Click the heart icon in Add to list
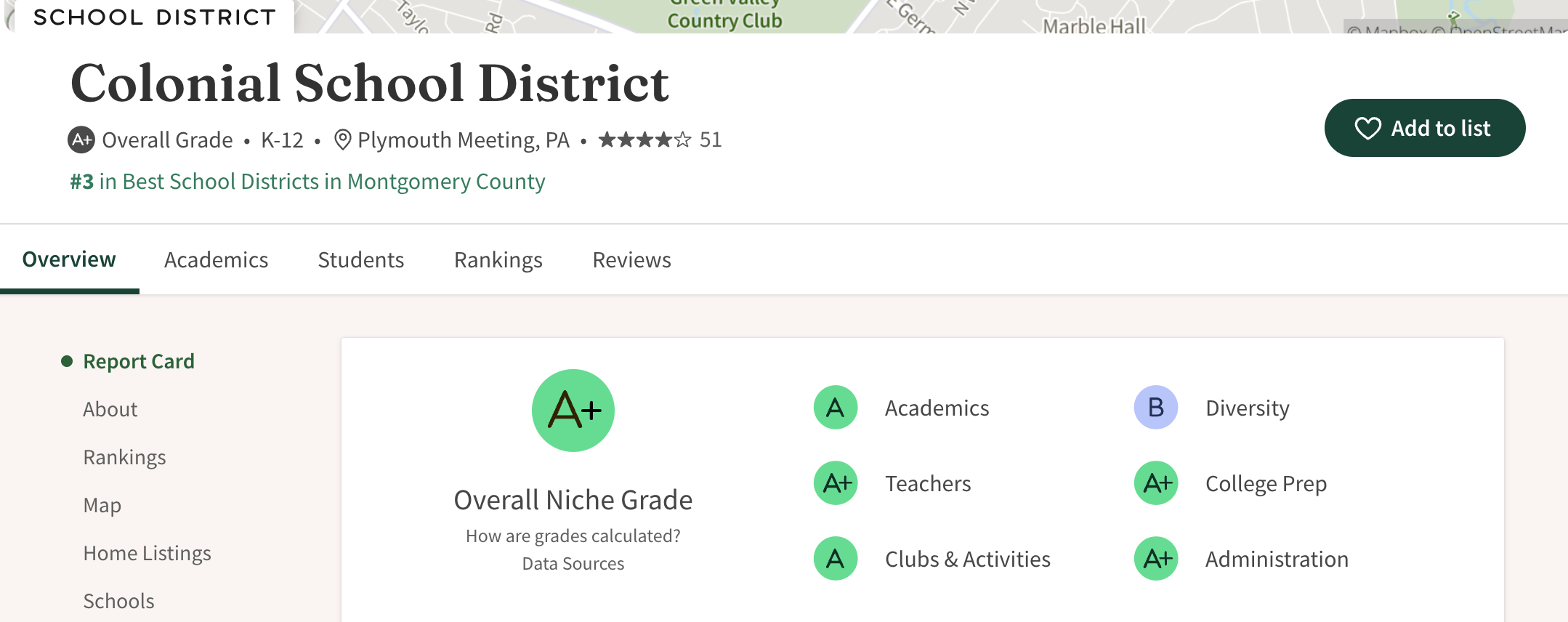1568x622 pixels. pos(1367,129)
